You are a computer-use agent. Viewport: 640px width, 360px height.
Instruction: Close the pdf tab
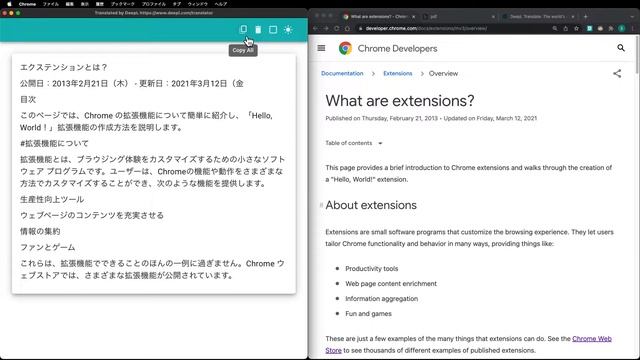[x=493, y=17]
